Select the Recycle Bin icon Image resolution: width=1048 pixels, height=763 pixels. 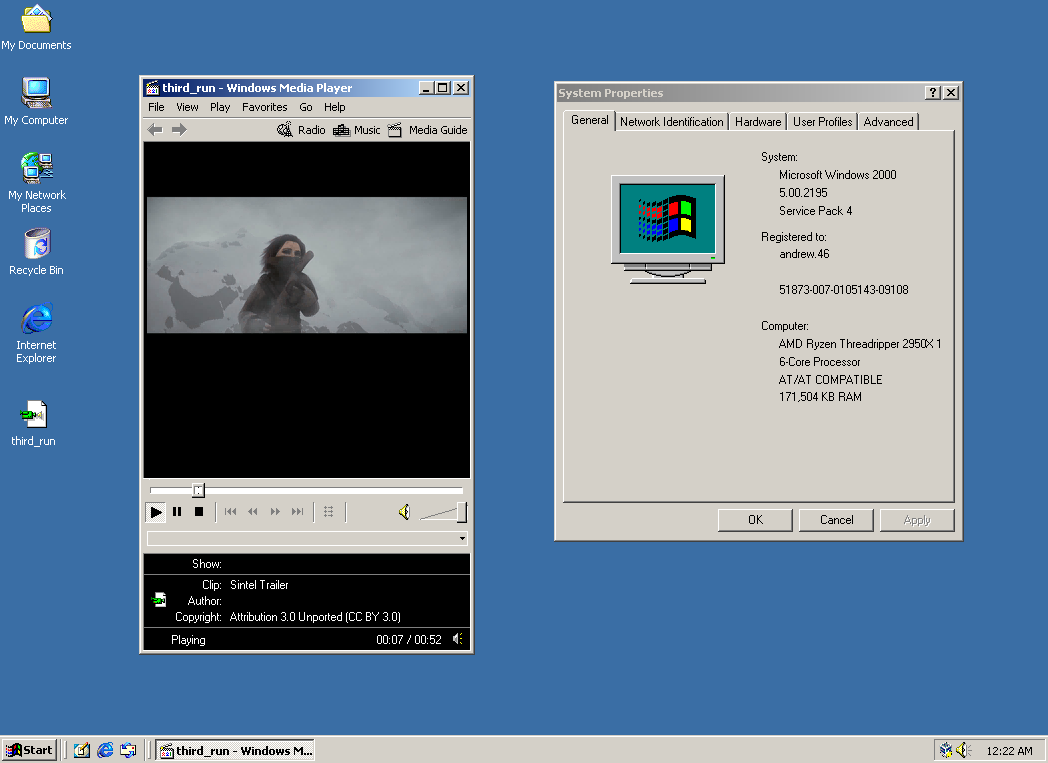[x=36, y=252]
